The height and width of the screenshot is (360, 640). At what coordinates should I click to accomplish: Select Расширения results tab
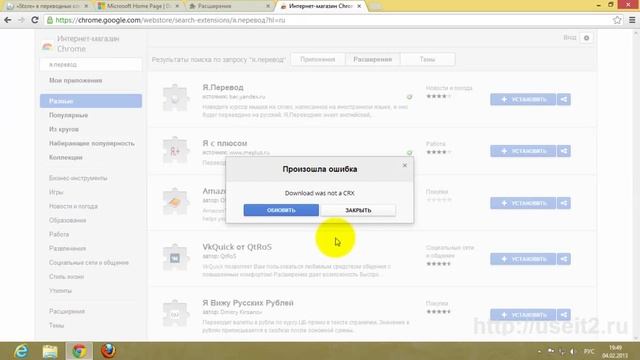pyautogui.click(x=372, y=59)
